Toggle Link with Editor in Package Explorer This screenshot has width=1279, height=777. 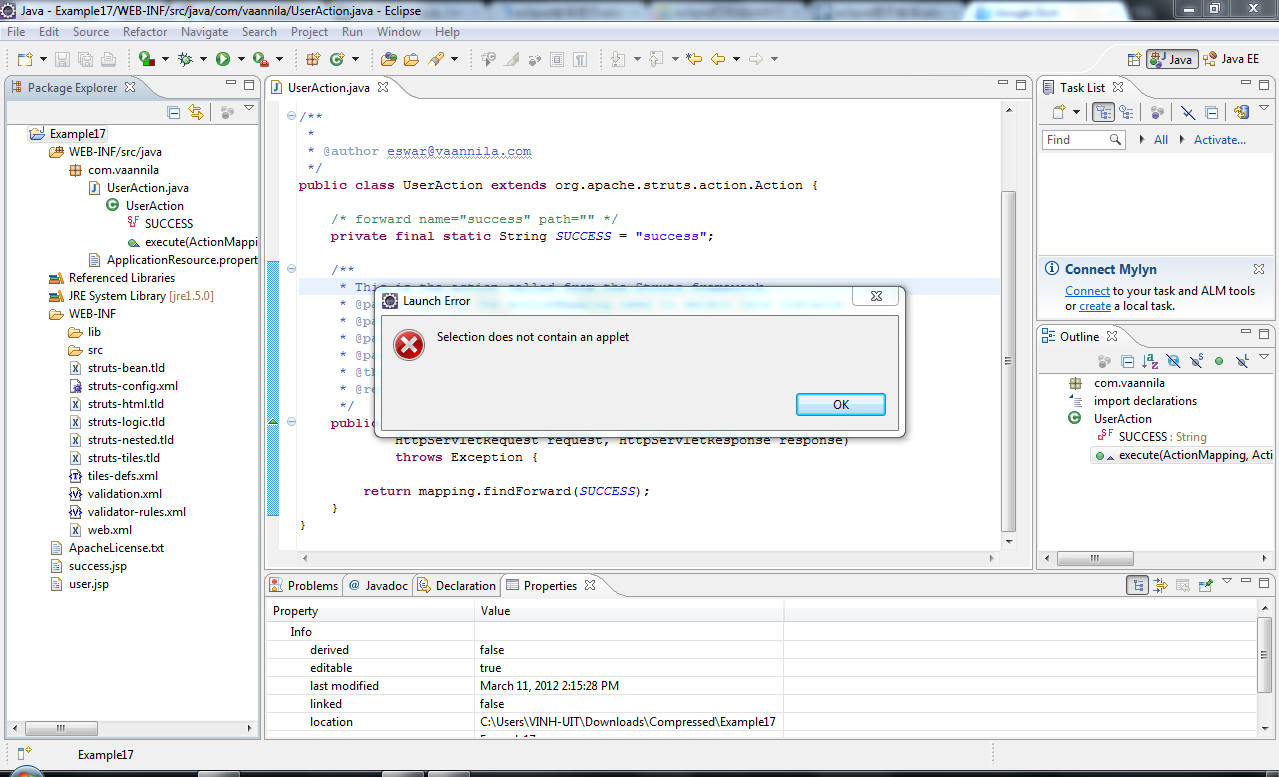196,113
